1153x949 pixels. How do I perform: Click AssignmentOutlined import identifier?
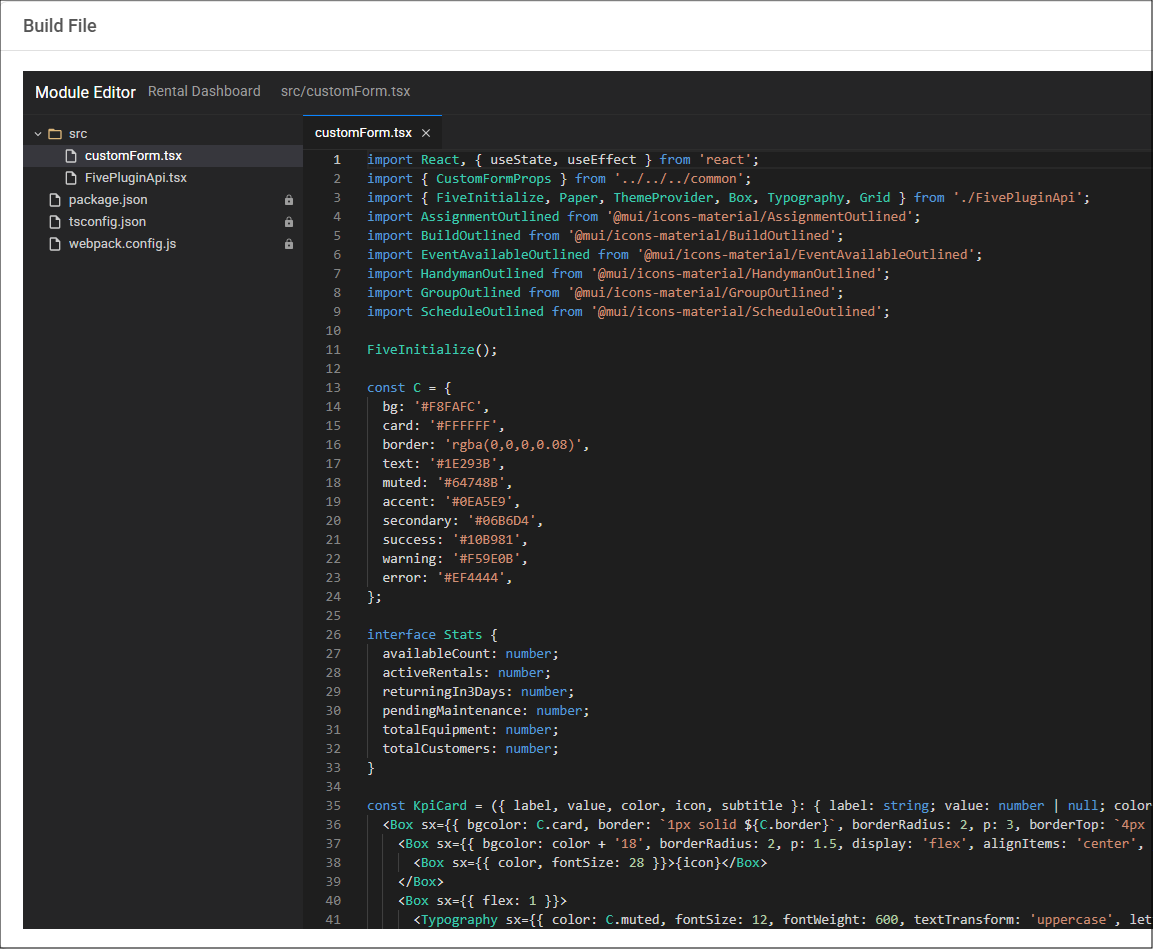pyautogui.click(x=490, y=217)
